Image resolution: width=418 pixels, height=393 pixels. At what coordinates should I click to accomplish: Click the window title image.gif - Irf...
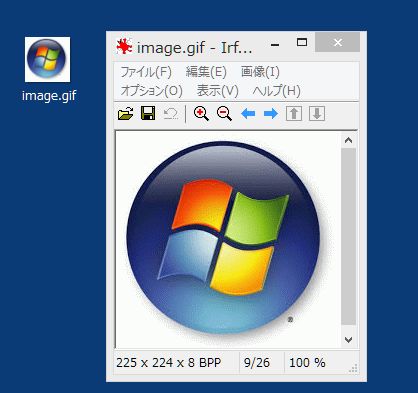coord(194,48)
